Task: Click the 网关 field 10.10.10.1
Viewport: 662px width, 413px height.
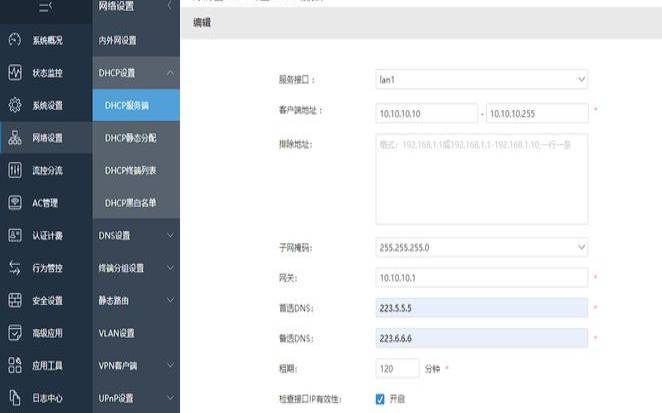Action: coord(481,277)
